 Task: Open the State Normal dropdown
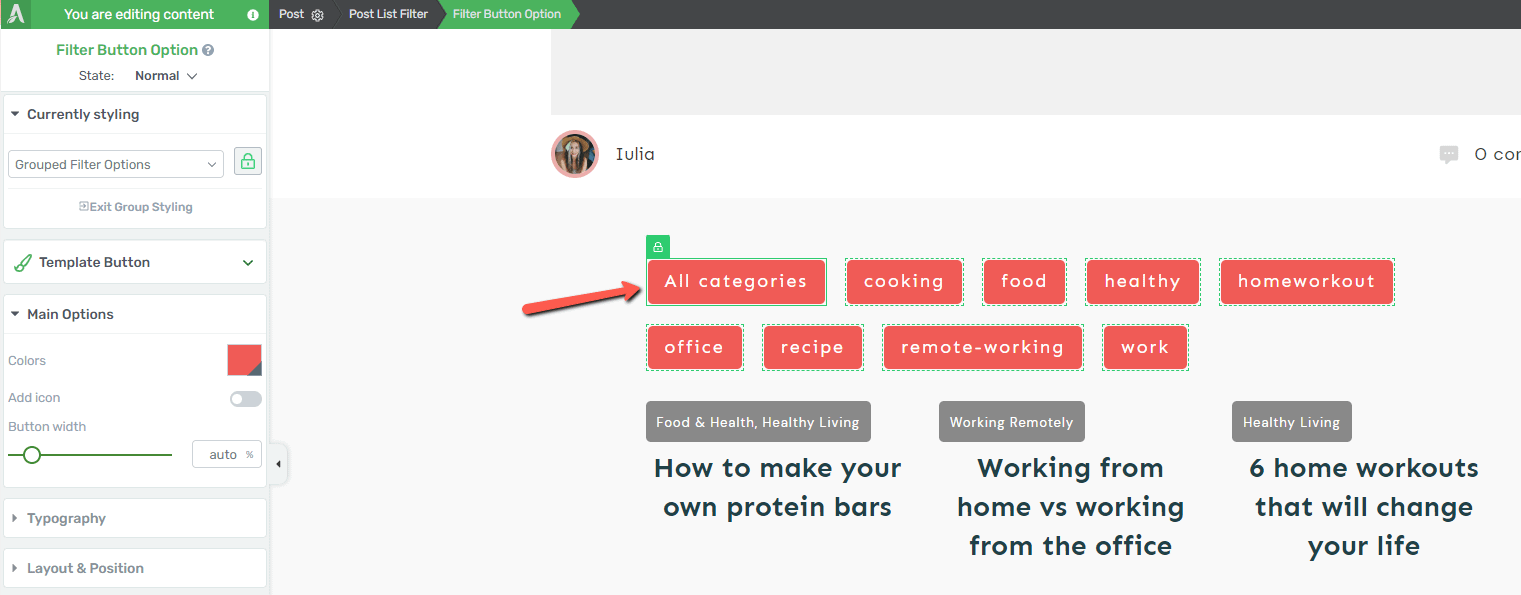166,76
